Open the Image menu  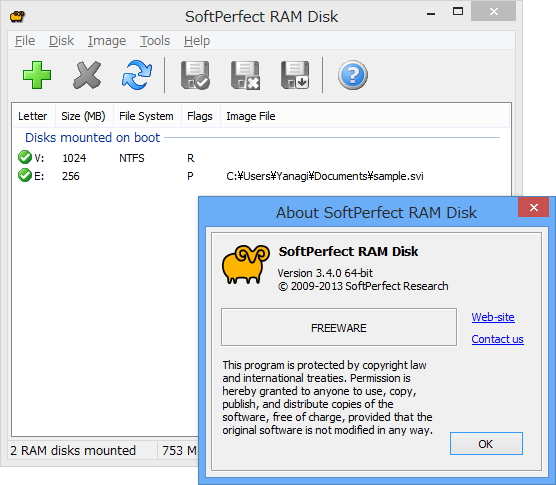pos(107,41)
